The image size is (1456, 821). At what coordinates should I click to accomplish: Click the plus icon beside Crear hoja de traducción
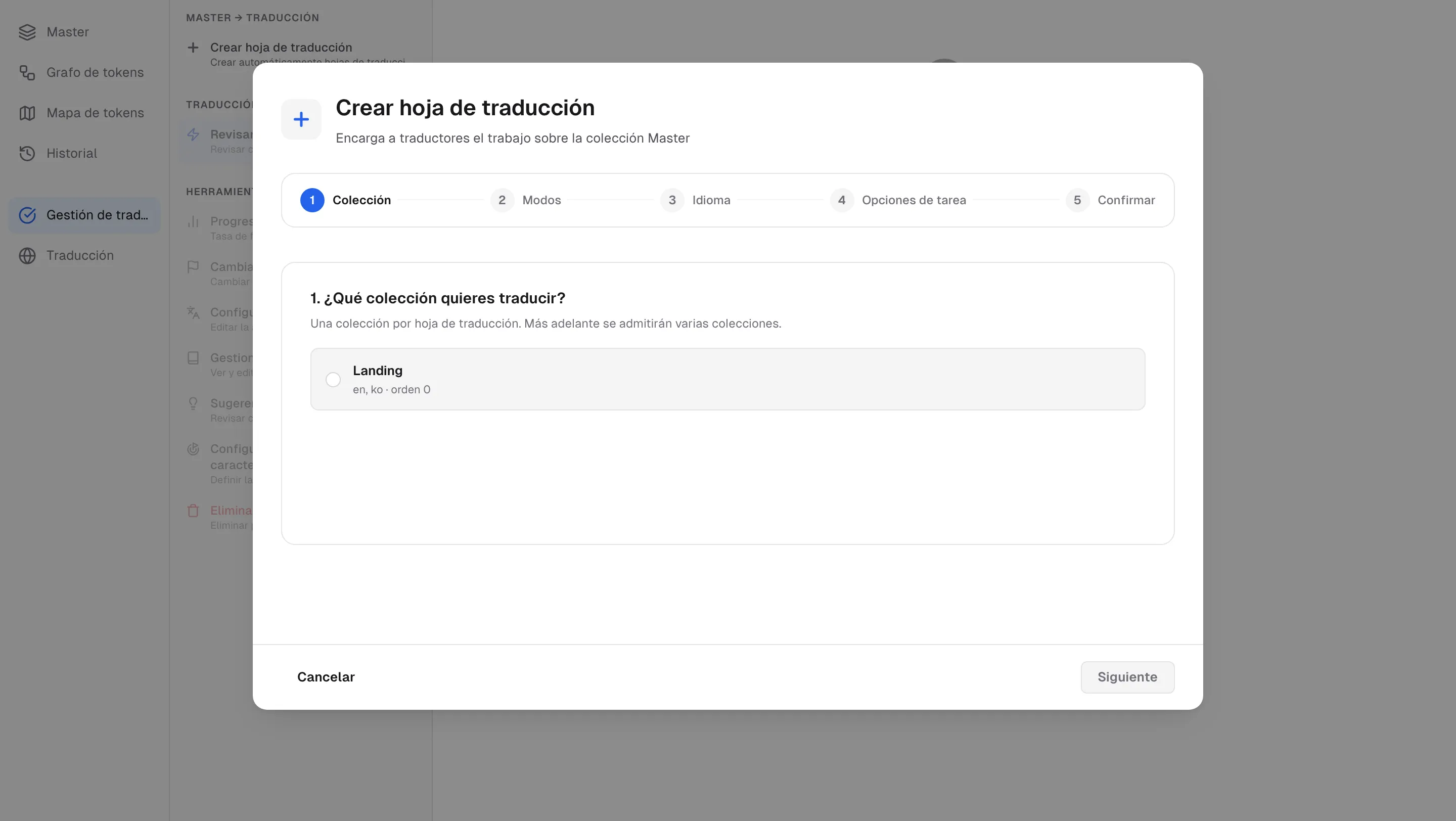pyautogui.click(x=193, y=48)
